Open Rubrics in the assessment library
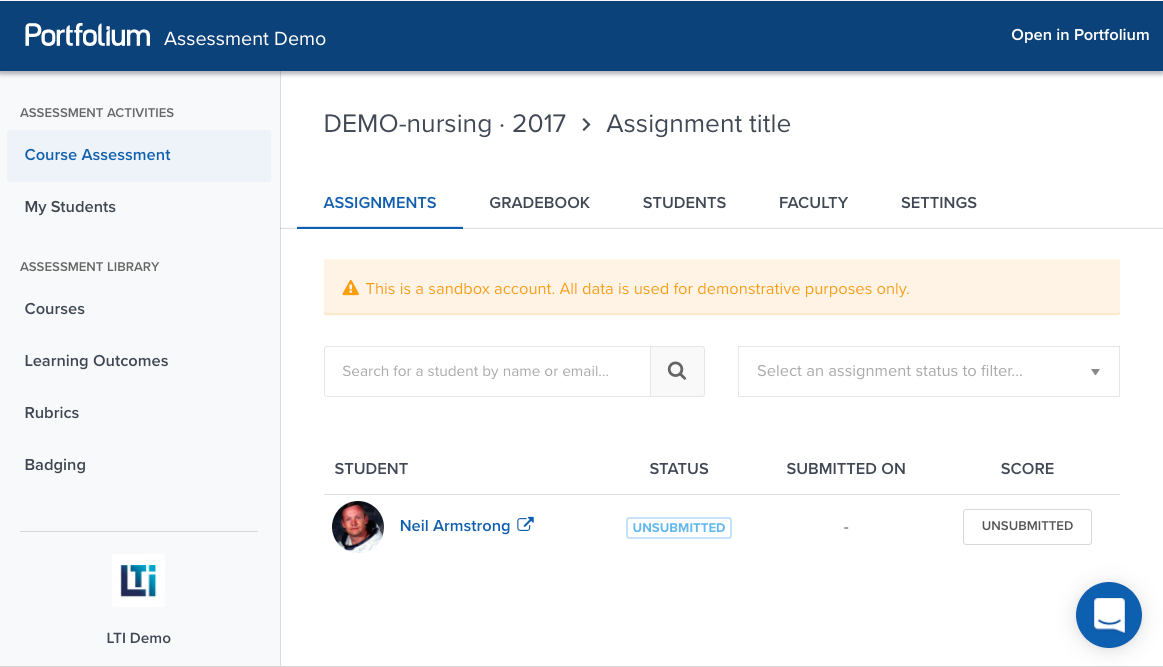 tap(52, 413)
